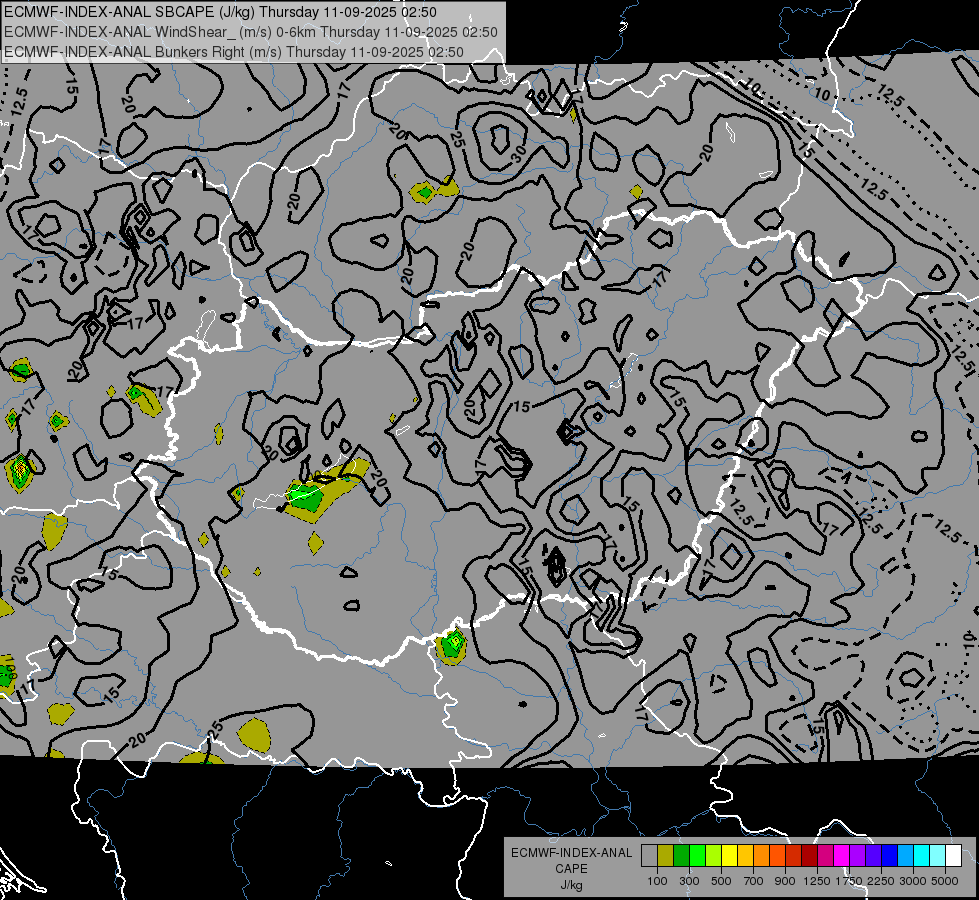Viewport: 979px width, 900px height.
Task: Click the WindShear 0-6km title line
Action: click(x=250, y=32)
